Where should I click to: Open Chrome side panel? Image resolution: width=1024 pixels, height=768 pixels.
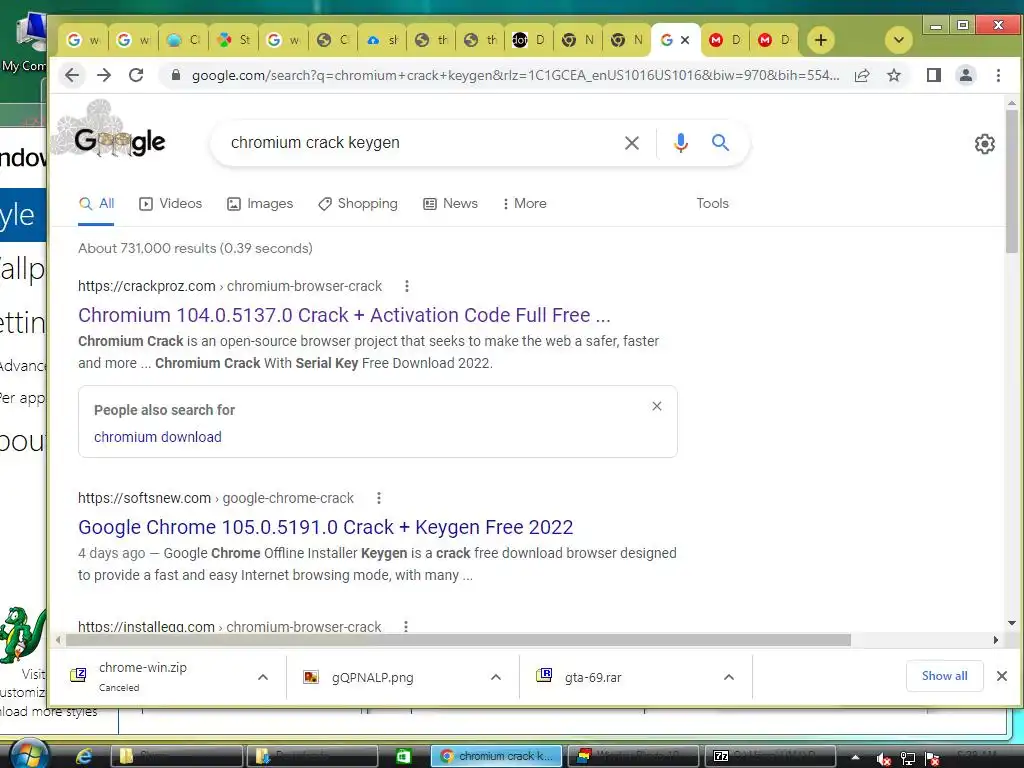(934, 75)
